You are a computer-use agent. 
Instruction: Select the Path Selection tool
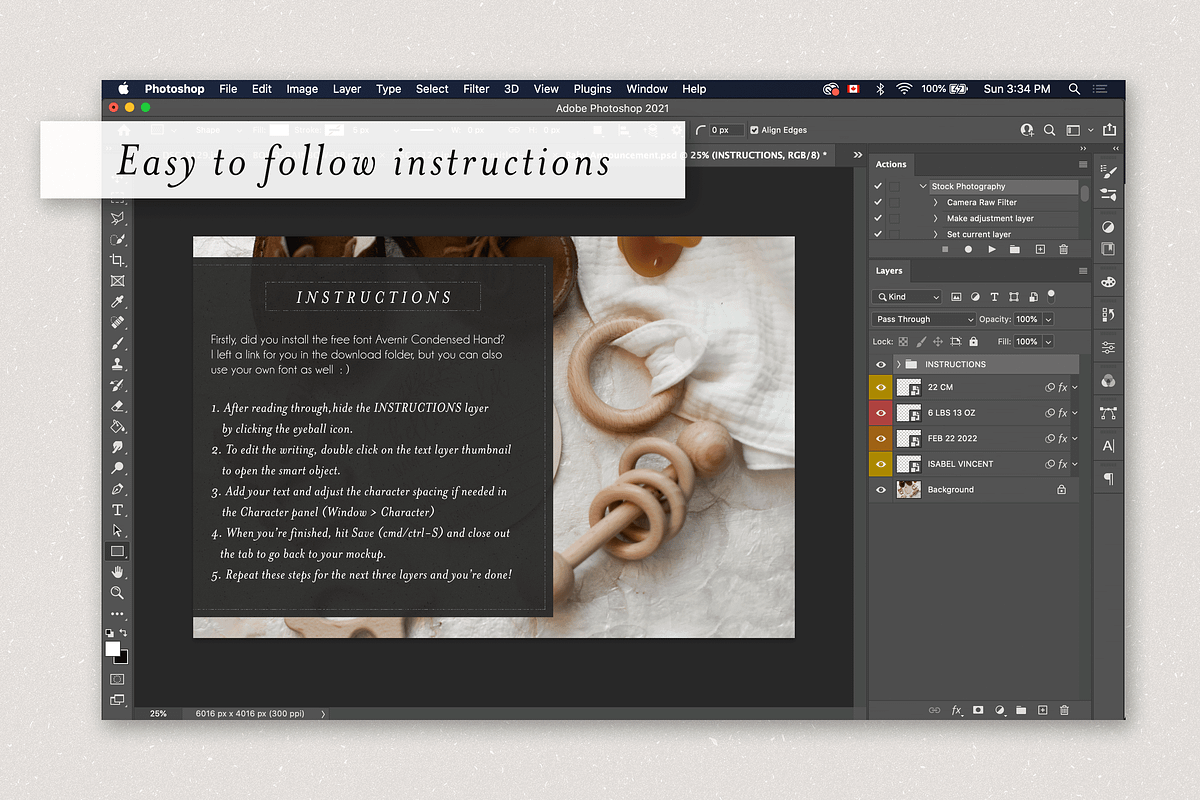coord(117,530)
